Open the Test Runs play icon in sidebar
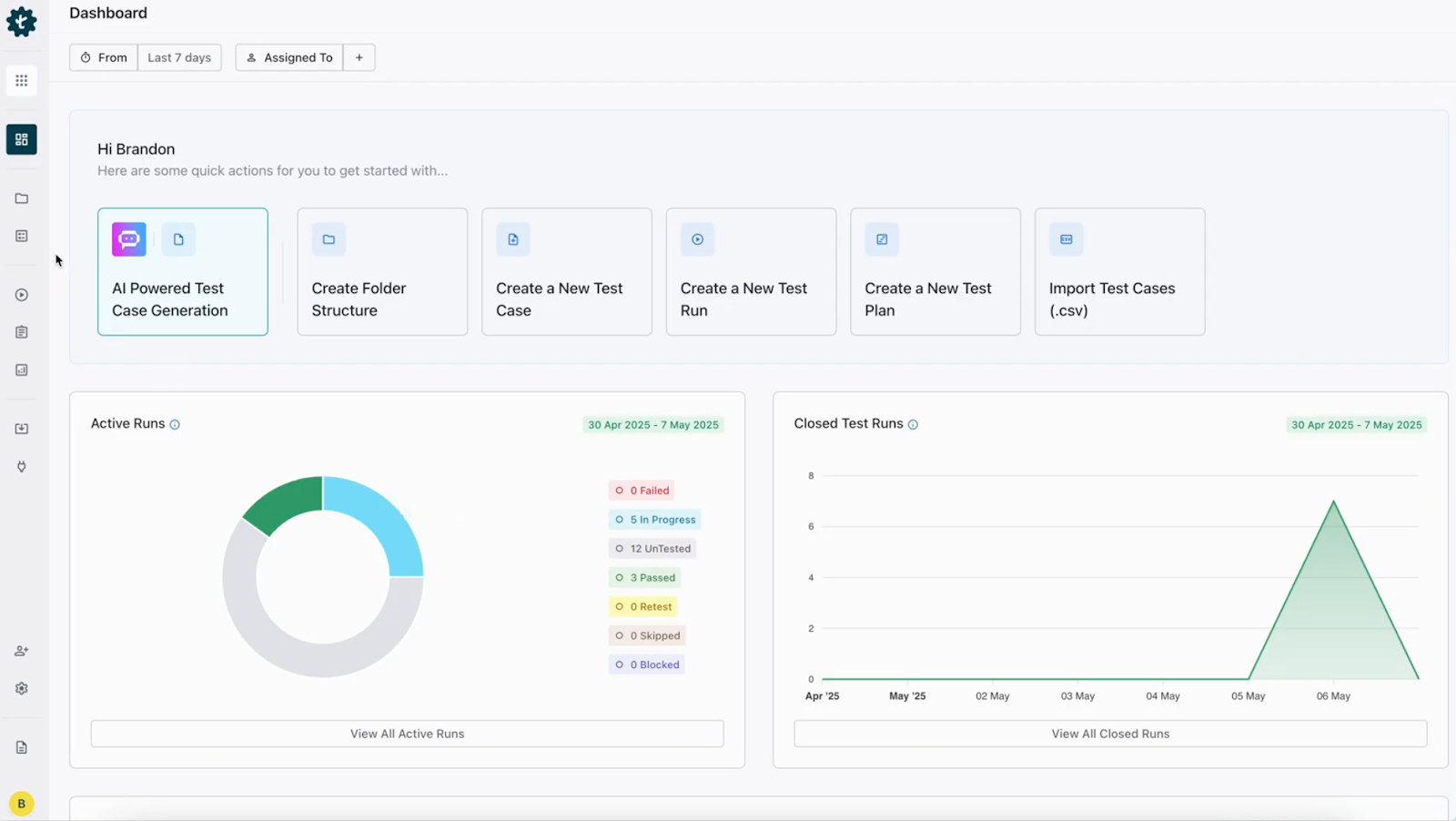Image resolution: width=1456 pixels, height=821 pixels. coord(21,294)
